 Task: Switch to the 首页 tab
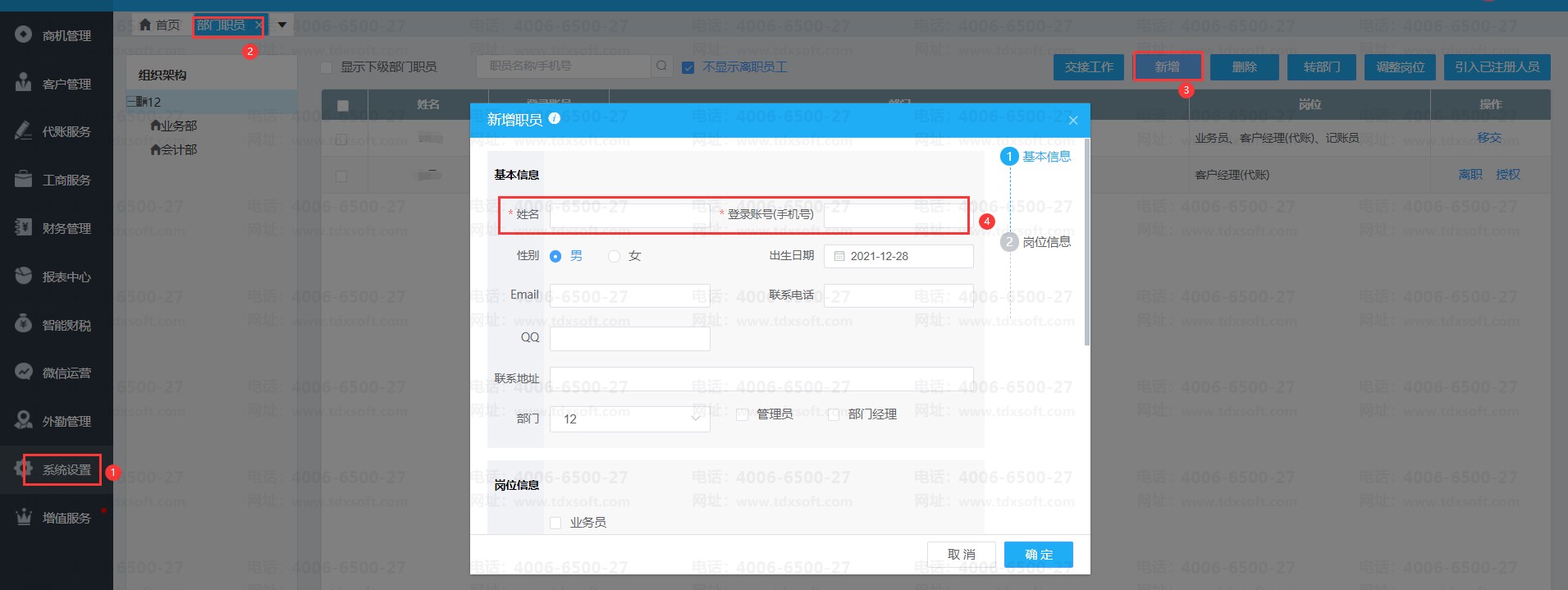(159, 25)
